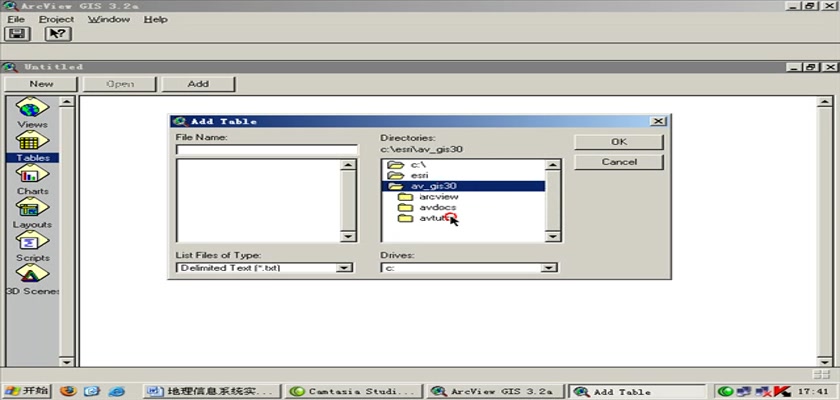Confirm with OK in Add Table dialog
The image size is (840, 400).
(619, 142)
